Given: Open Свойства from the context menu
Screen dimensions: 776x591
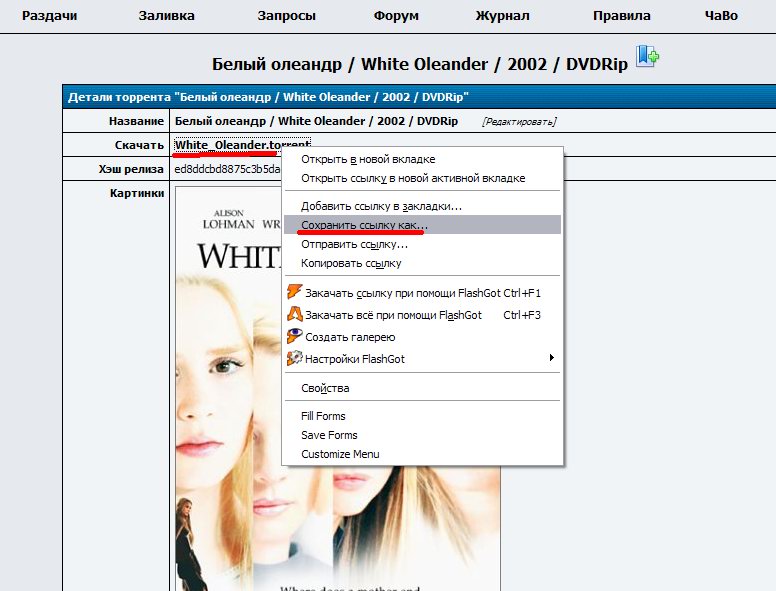Looking at the screenshot, I should (422, 388).
